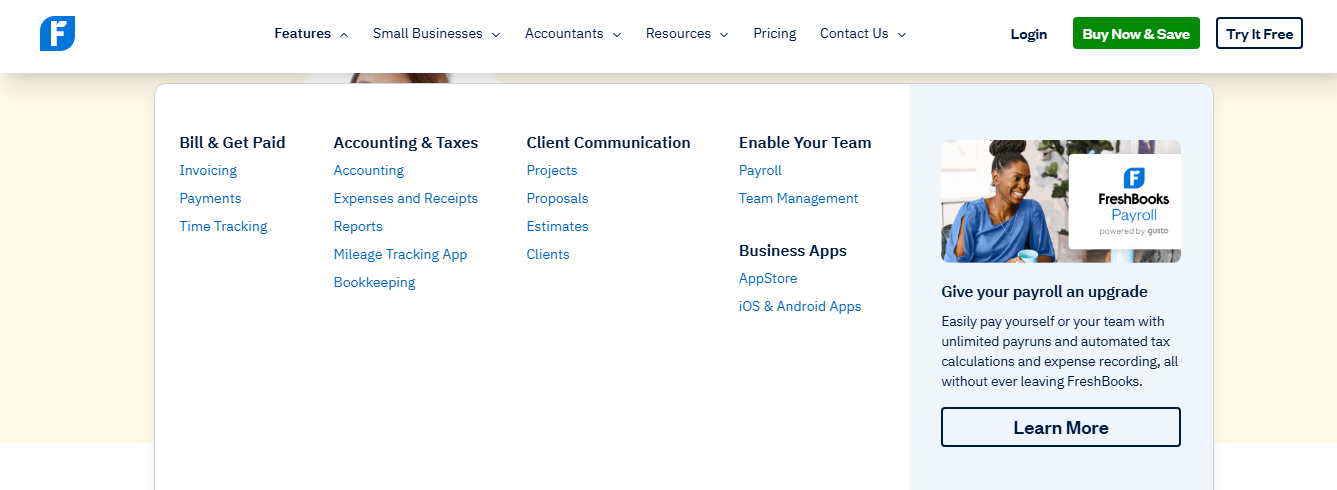This screenshot has height=490, width=1337.
Task: Click the Login link
Action: tap(1029, 34)
